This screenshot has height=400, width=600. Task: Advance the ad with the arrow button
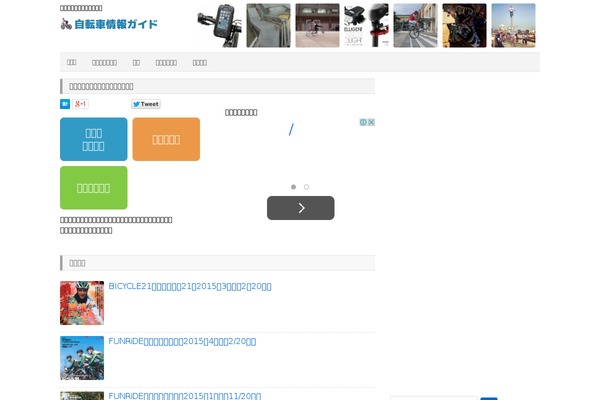[301, 208]
